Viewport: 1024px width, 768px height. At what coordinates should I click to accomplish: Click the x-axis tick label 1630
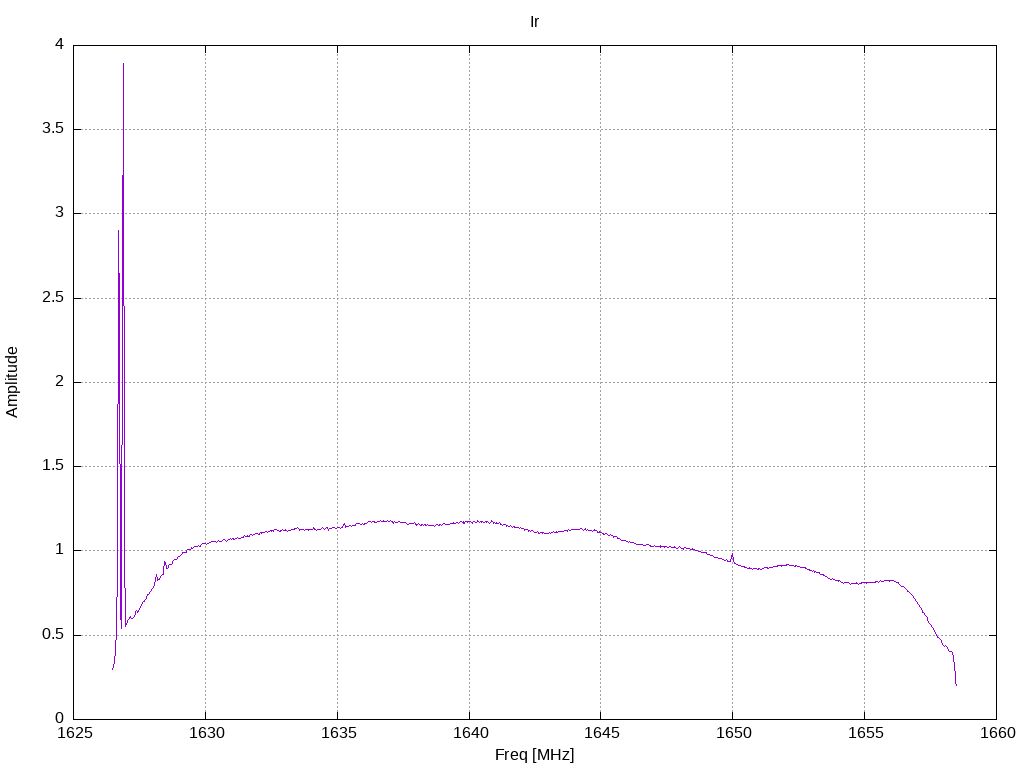click(206, 733)
